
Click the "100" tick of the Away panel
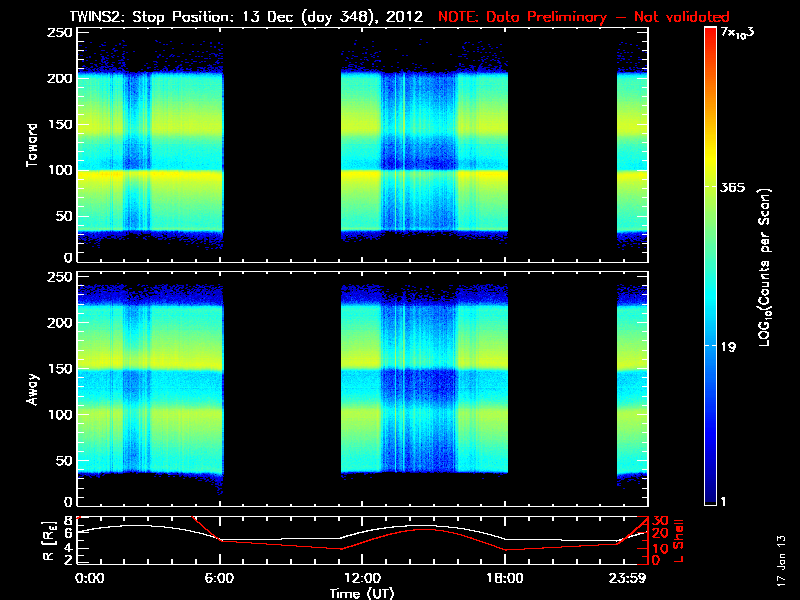coord(60,414)
